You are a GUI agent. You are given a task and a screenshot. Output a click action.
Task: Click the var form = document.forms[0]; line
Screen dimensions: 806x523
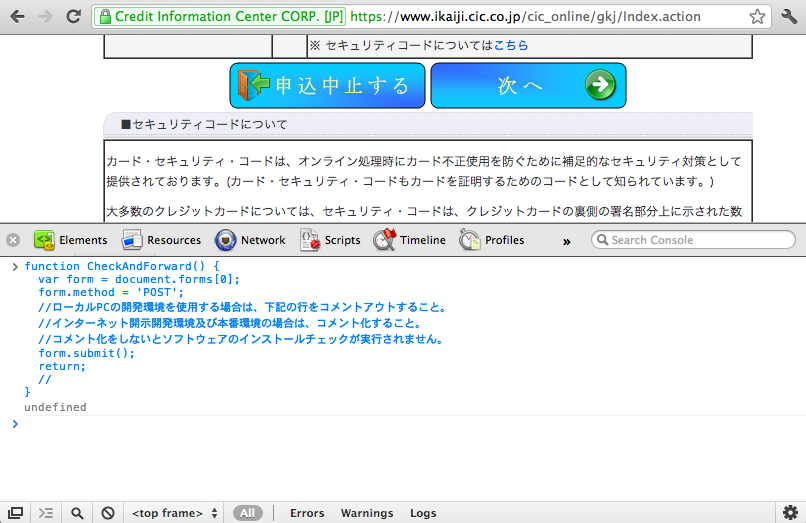point(139,279)
